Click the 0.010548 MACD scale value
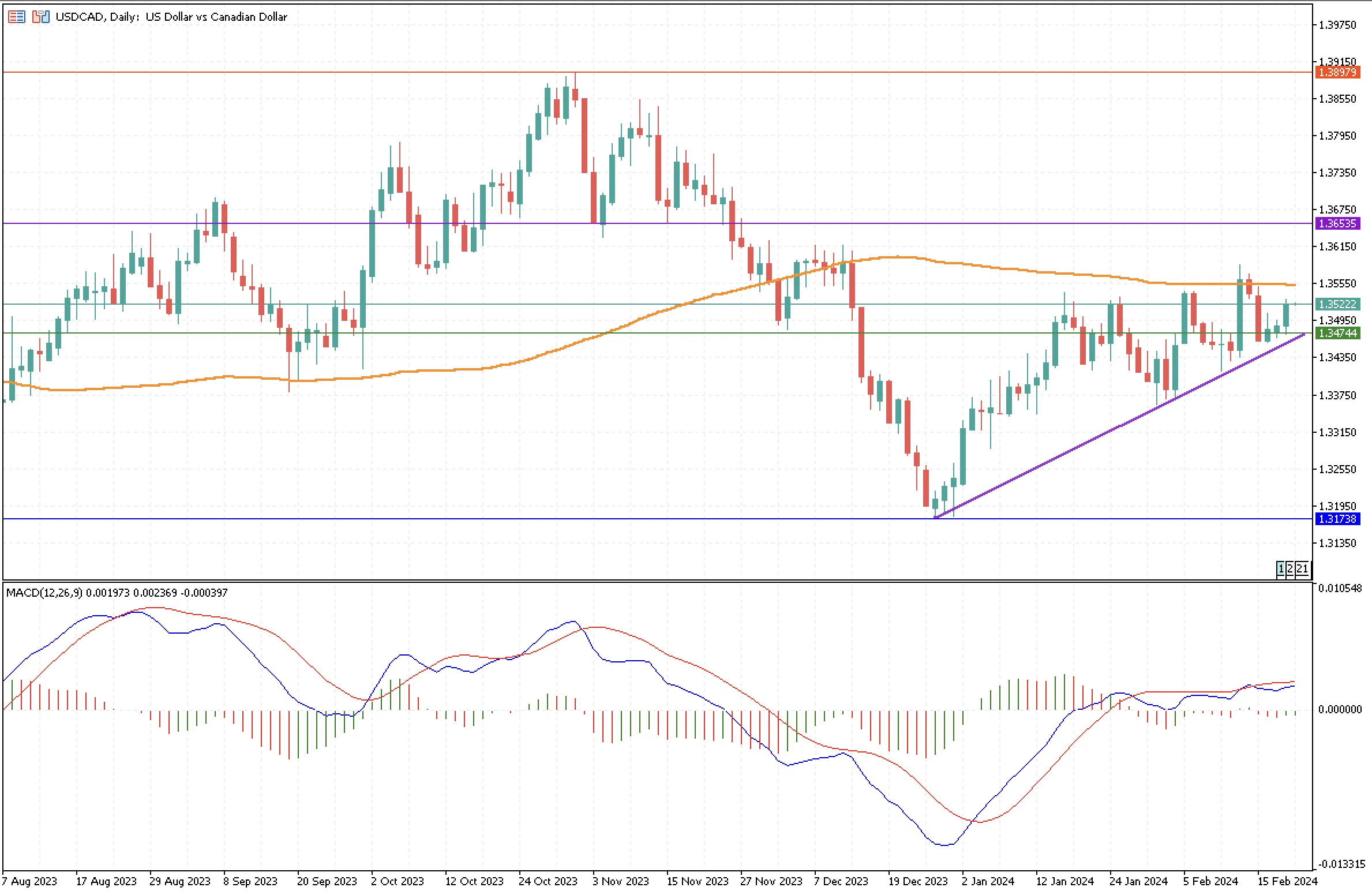 (x=1340, y=588)
